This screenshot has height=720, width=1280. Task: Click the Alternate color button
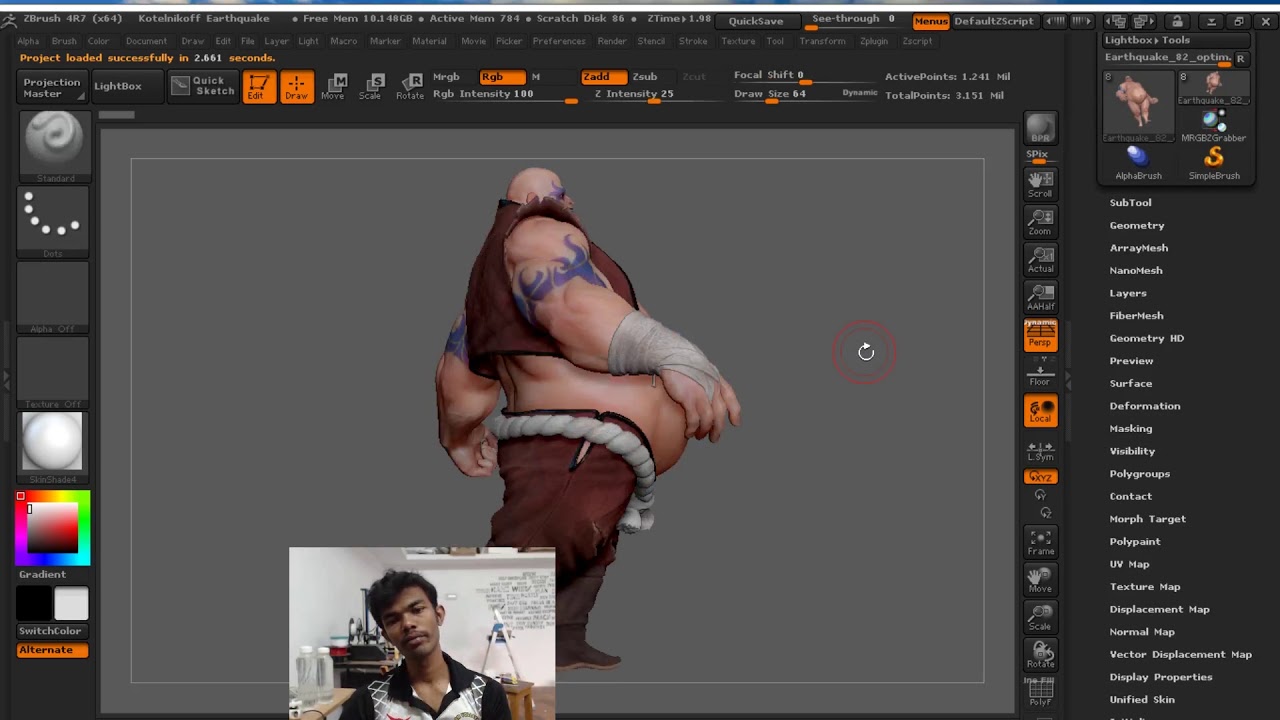pyautogui.click(x=52, y=650)
